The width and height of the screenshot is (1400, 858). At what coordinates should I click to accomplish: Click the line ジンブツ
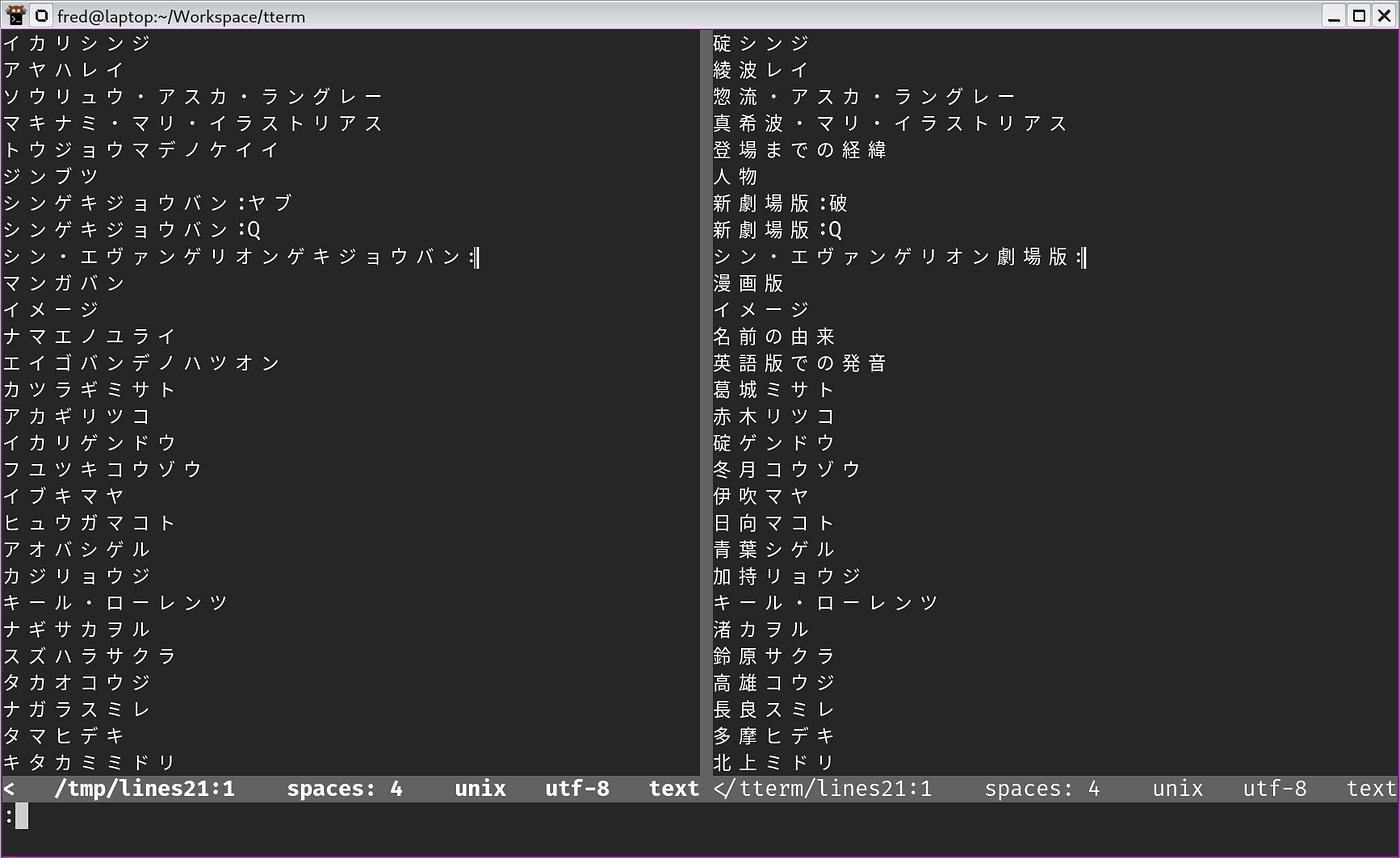[x=50, y=176]
